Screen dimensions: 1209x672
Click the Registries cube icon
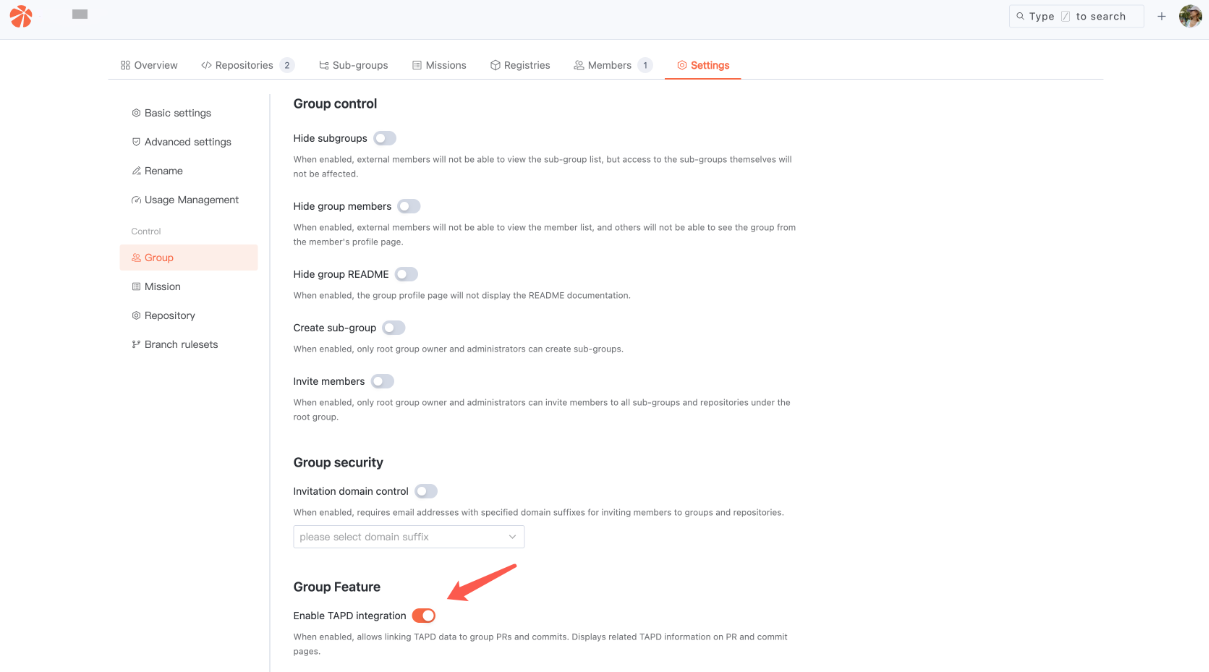tap(495, 65)
